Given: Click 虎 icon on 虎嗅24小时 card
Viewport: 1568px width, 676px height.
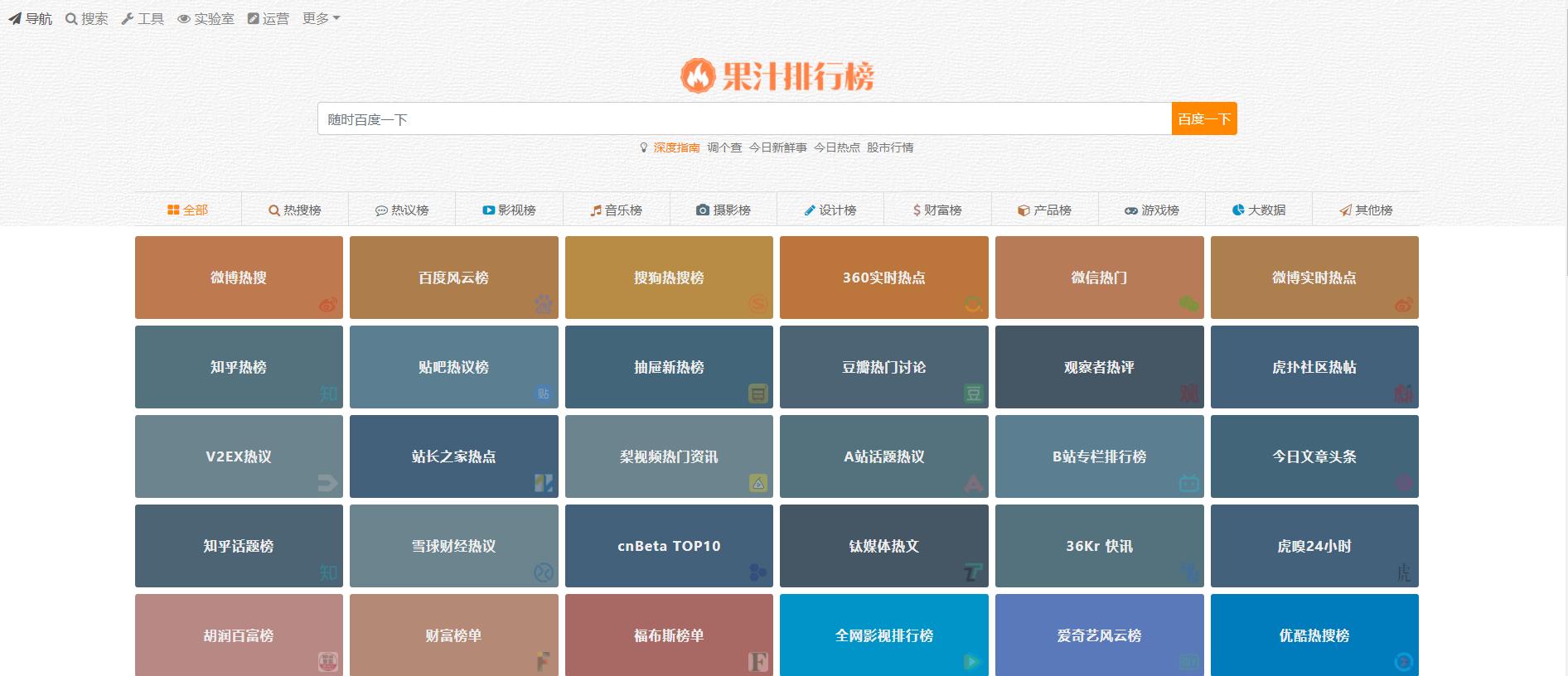Looking at the screenshot, I should click(1404, 573).
